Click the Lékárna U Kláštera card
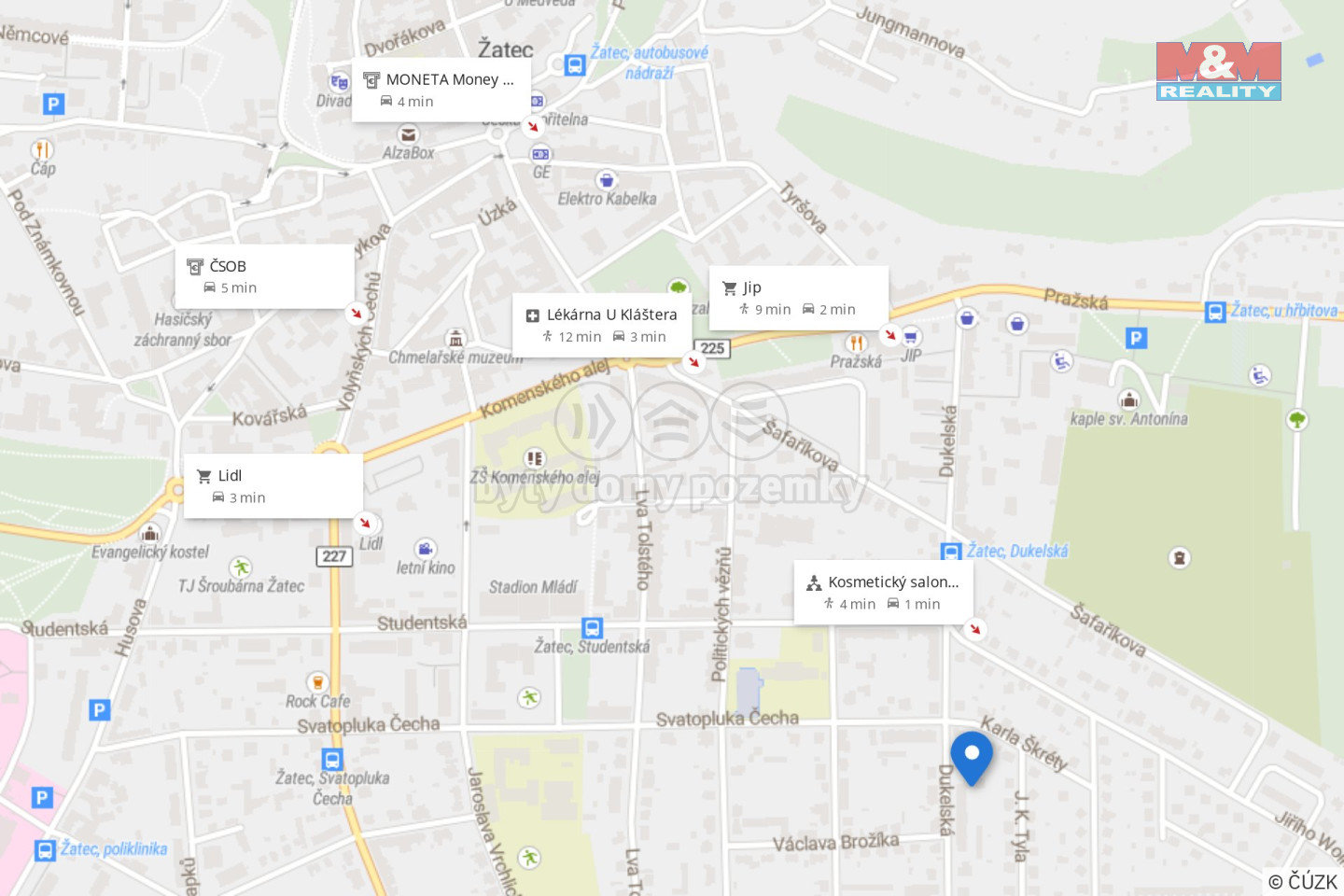Viewport: 1344px width, 896px height. coord(602,325)
